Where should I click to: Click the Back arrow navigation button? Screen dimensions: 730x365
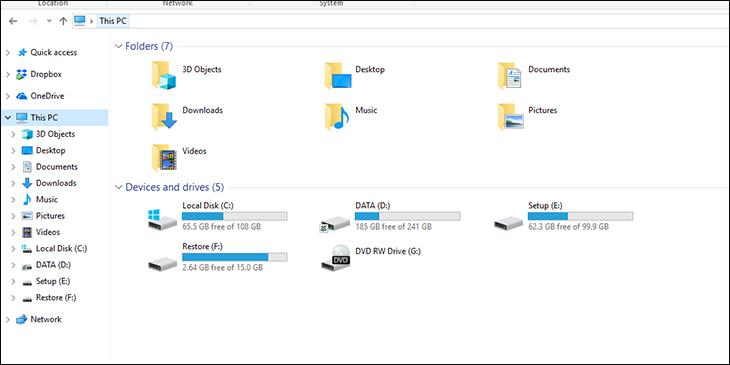(x=13, y=21)
